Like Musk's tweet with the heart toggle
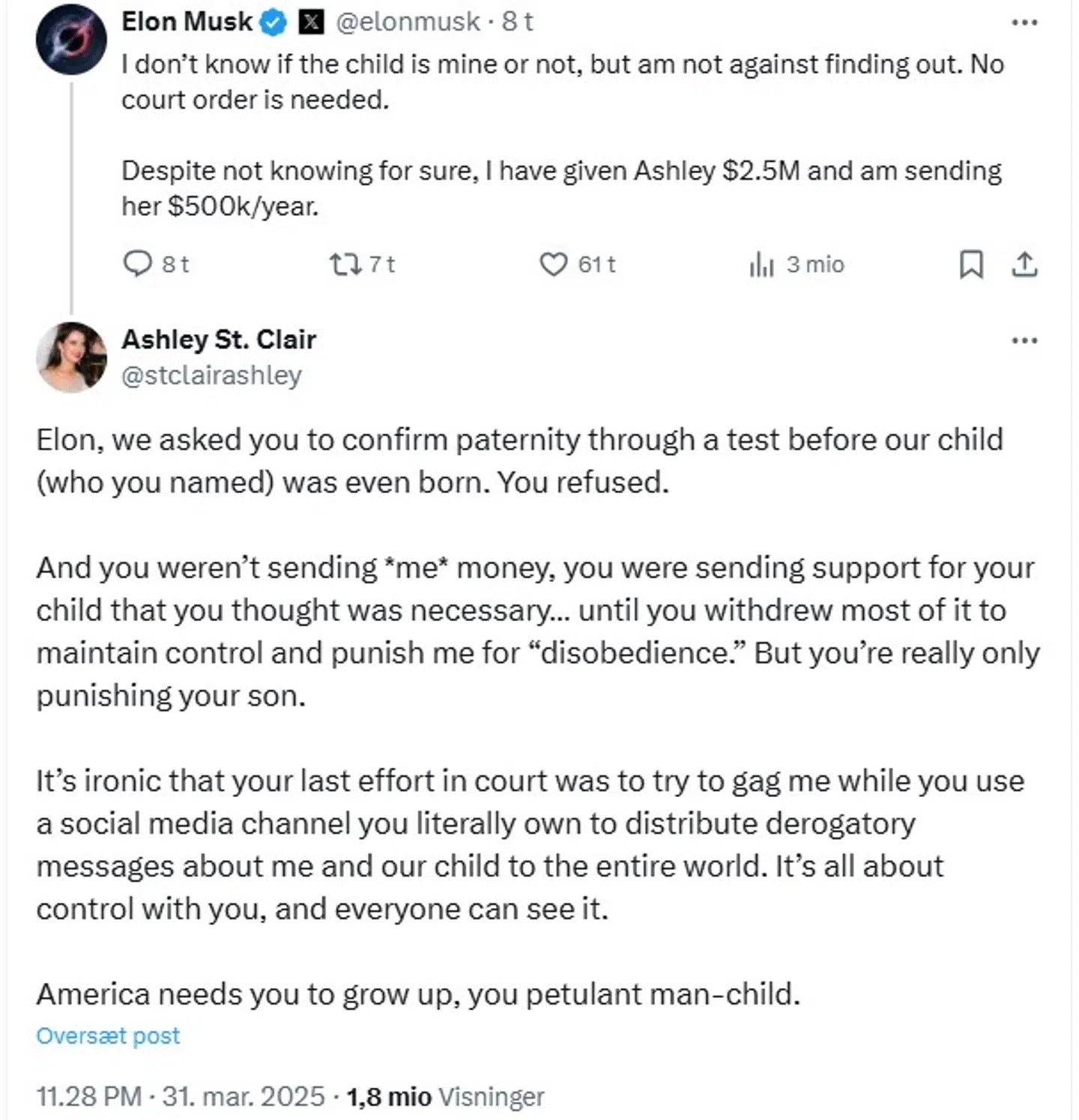Image resolution: width=1079 pixels, height=1120 pixels. tap(554, 264)
